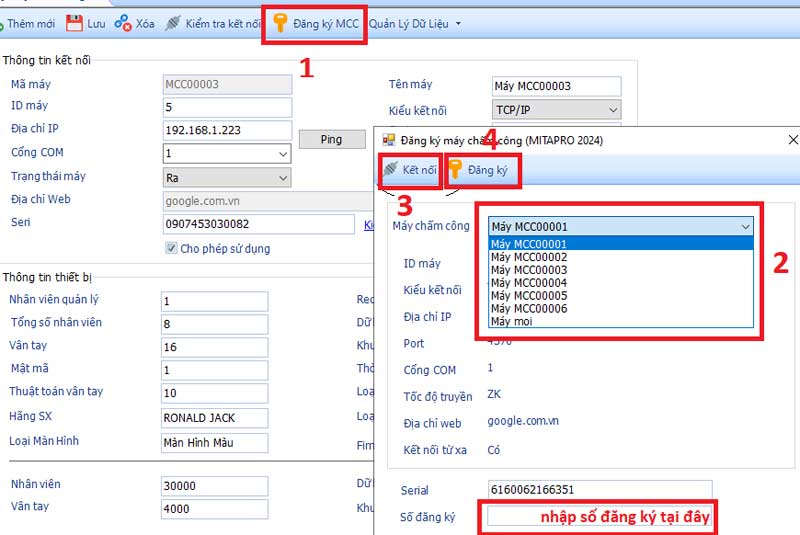Click the Số đăng ký input field
800x535 pixels.
[600, 517]
